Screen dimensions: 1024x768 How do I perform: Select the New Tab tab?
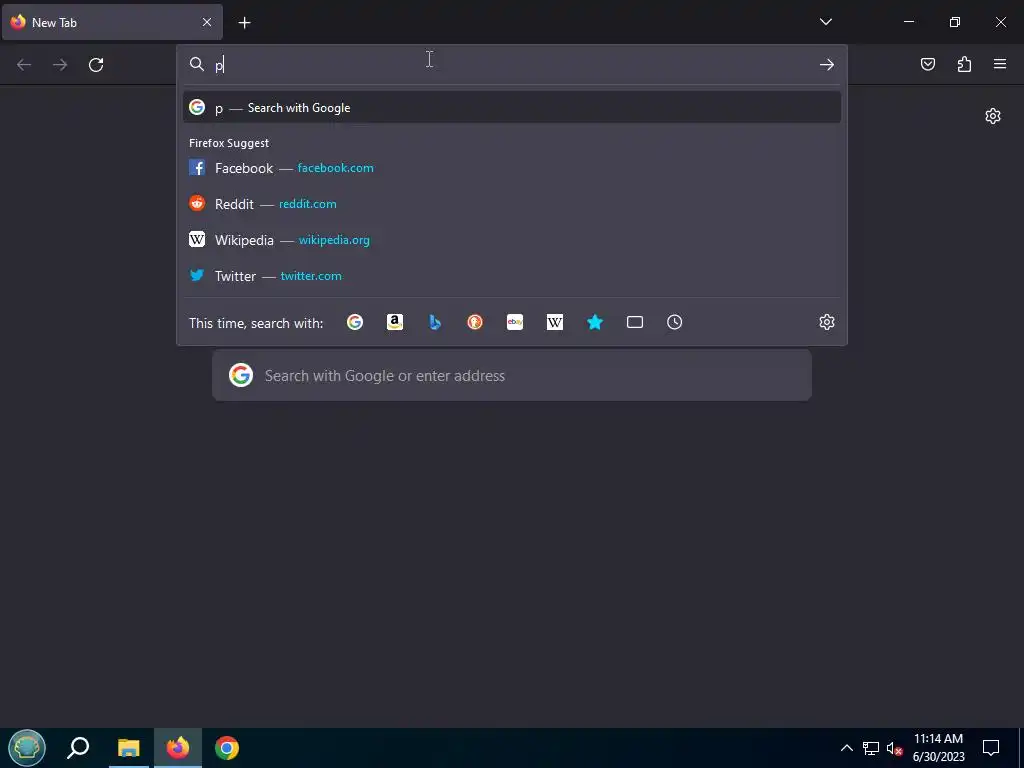(x=112, y=22)
